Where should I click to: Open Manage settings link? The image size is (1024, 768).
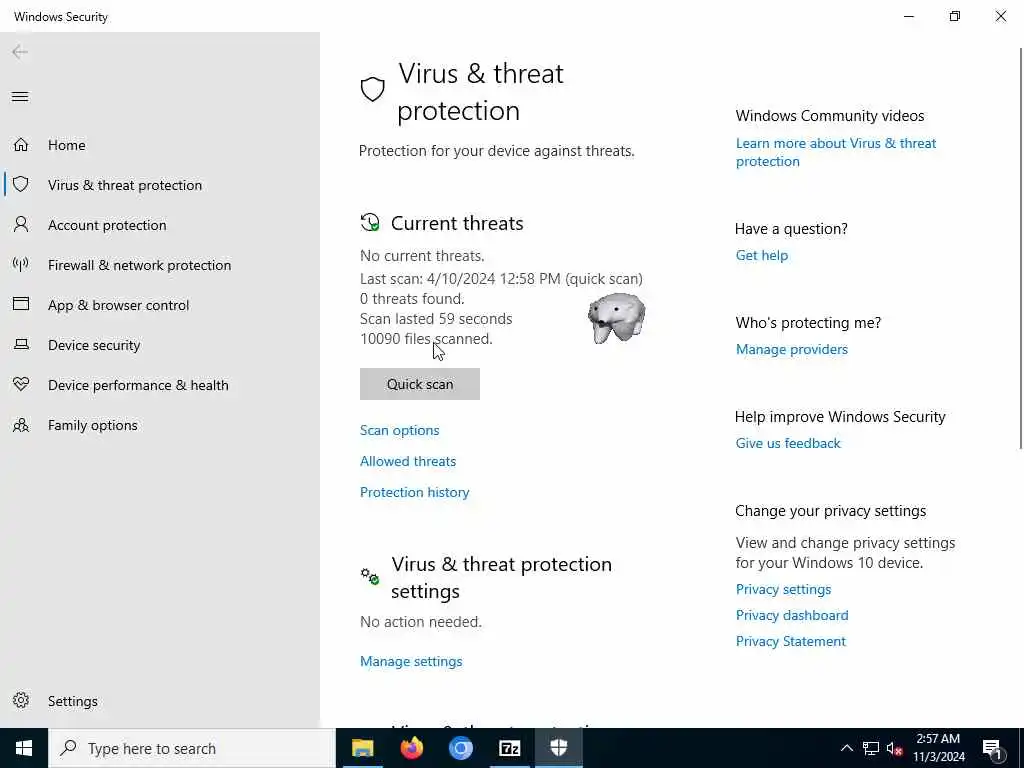click(x=411, y=661)
